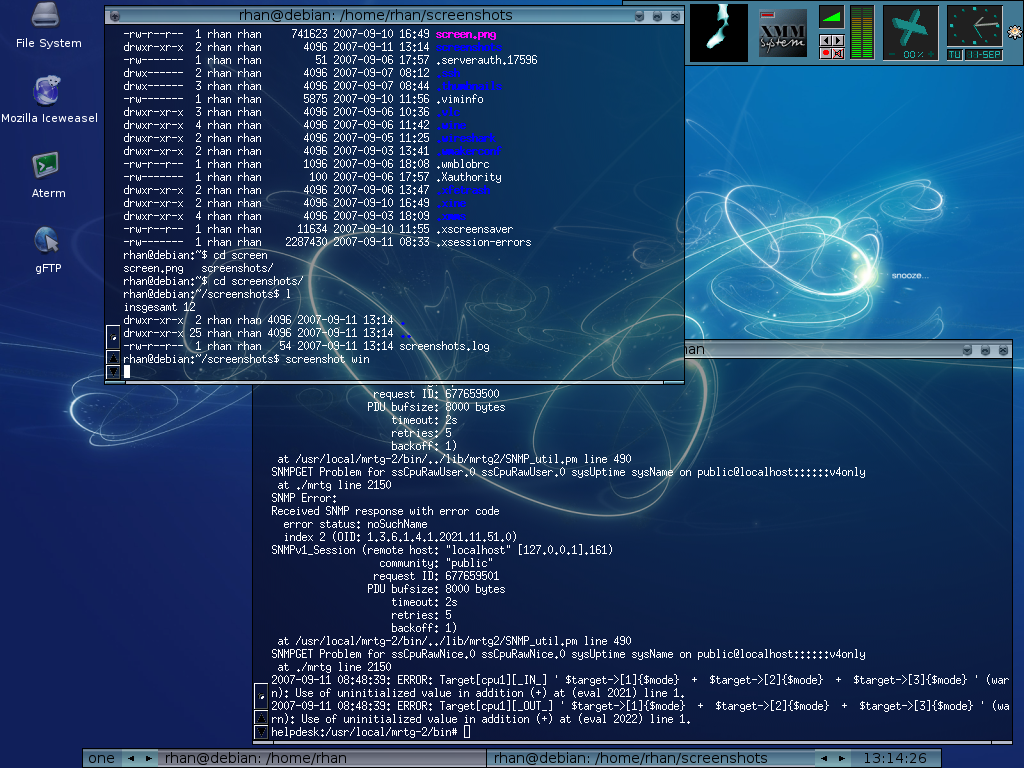Viewport: 1024px width, 768px height.
Task: Adjust the green volume wedge in mixer applet
Action: [x=831, y=17]
